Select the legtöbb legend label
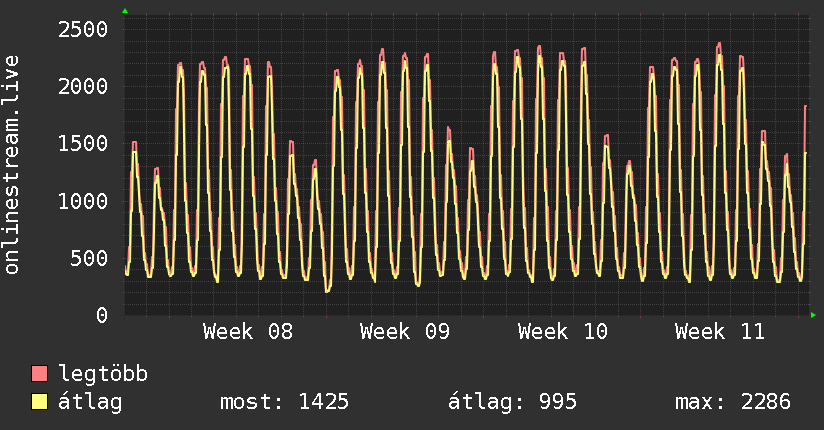824x430 pixels. pos(103,374)
